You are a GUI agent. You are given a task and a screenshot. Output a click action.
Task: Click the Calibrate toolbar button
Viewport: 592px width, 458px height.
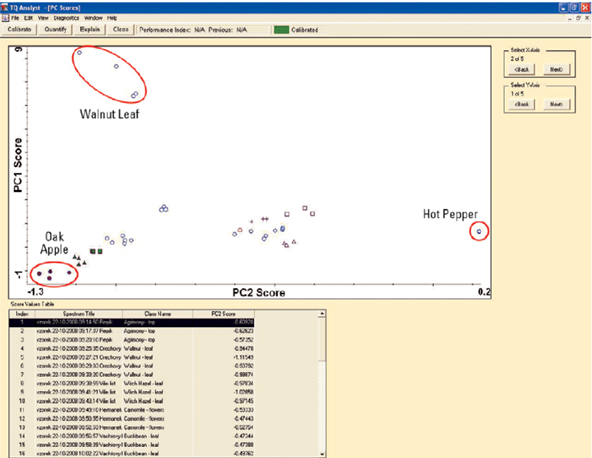(19, 29)
